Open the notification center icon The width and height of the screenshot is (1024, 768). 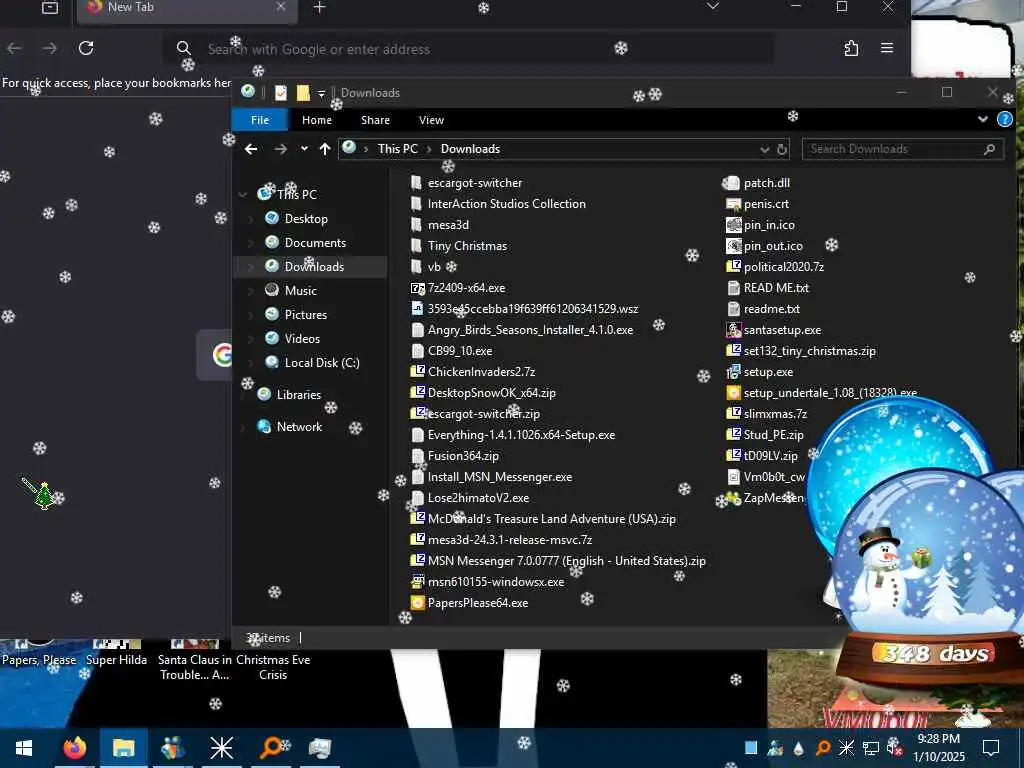(991, 748)
